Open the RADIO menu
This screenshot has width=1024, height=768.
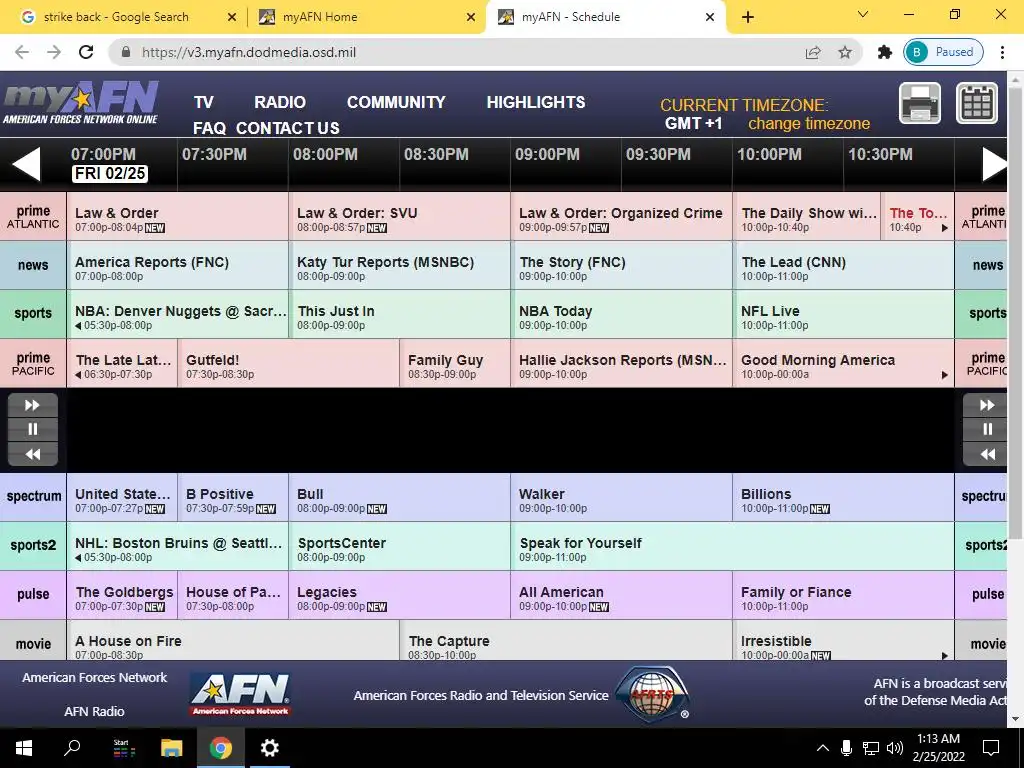tap(280, 103)
